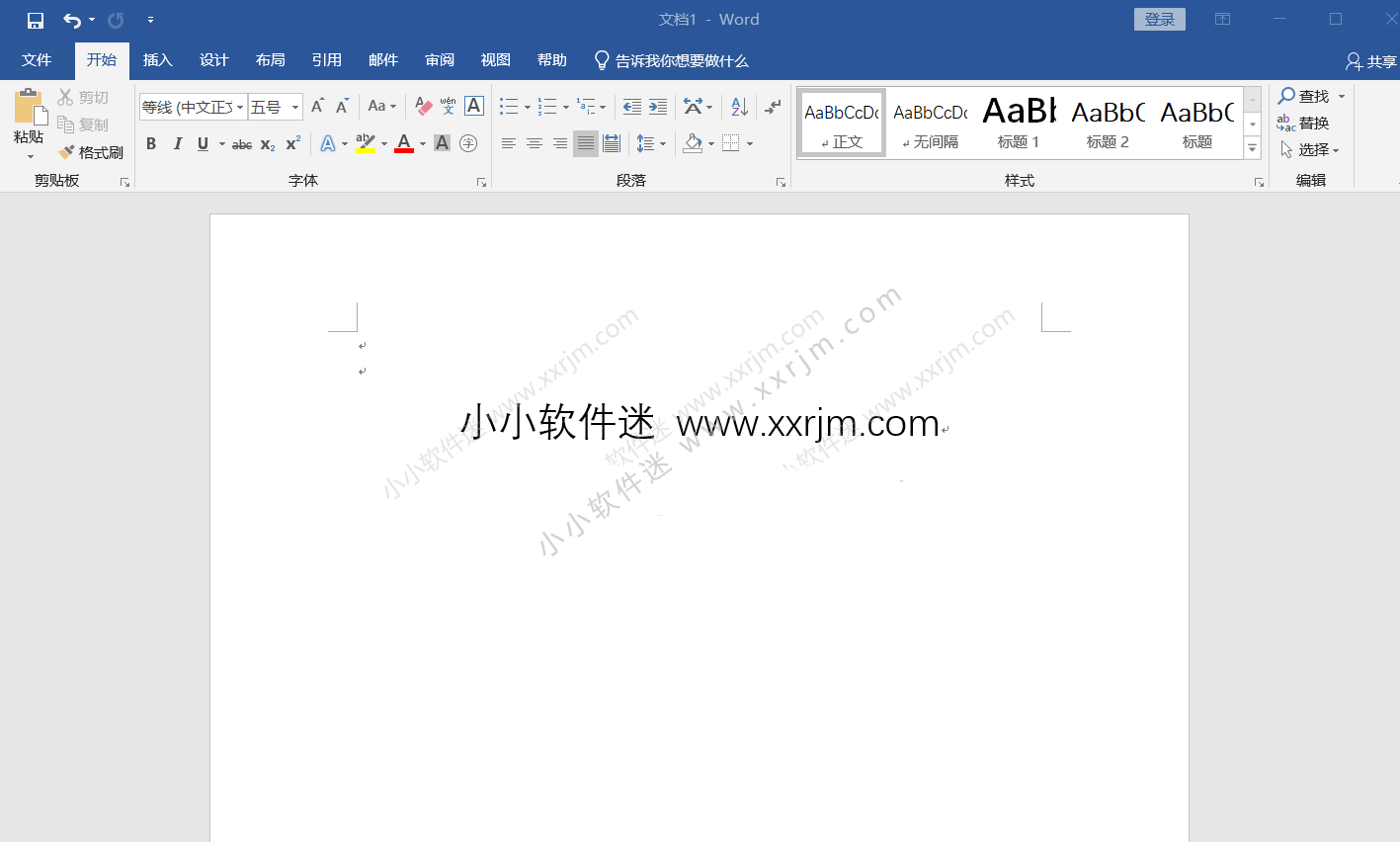The width and height of the screenshot is (1400, 842).
Task: Open the phonetic guide (wén) tool
Action: [449, 106]
